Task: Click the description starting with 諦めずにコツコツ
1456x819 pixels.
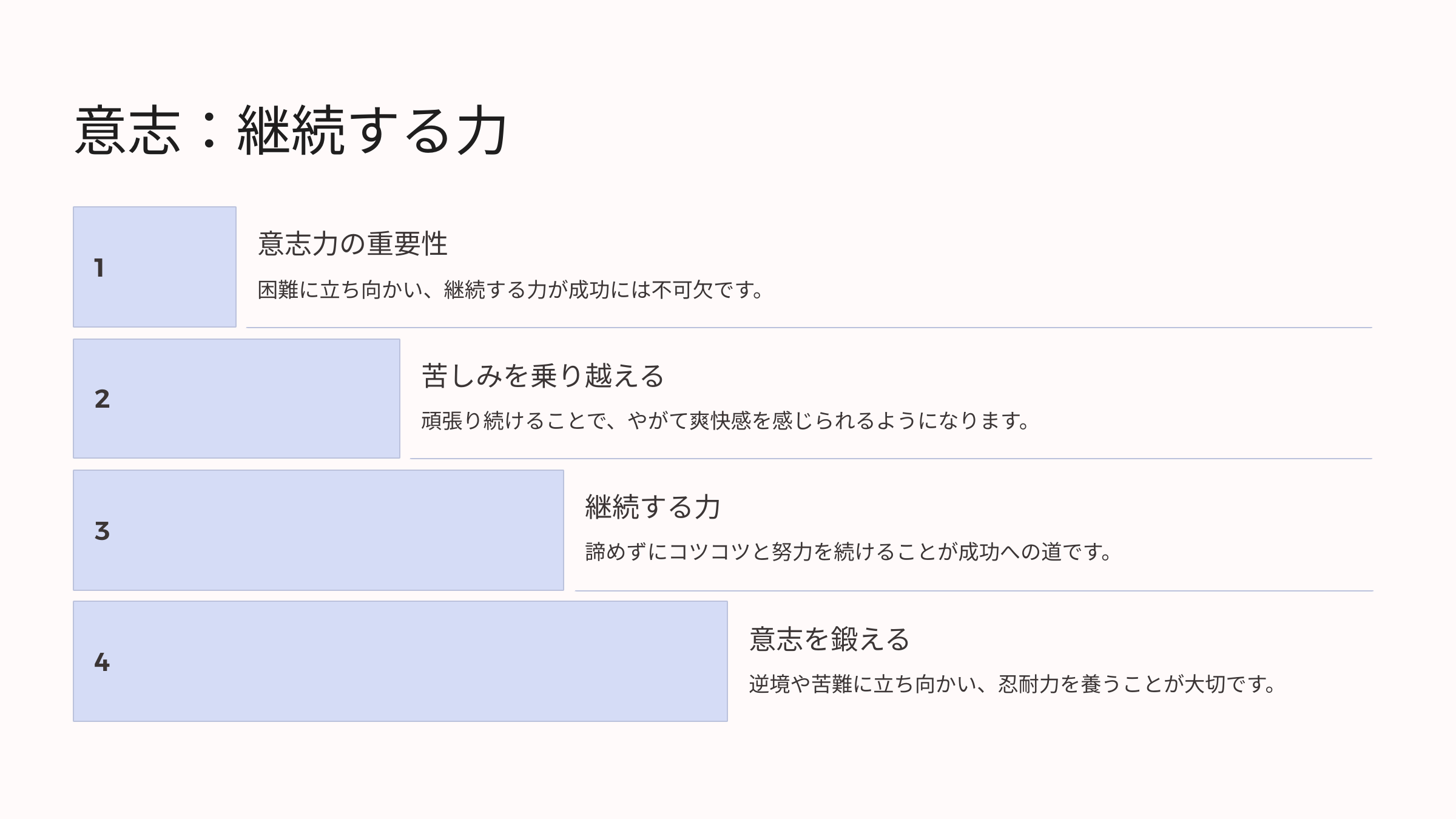Action: point(848,552)
